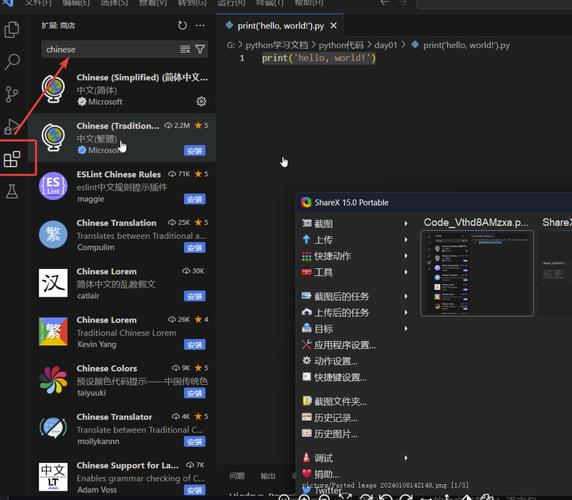Open 上传后的任务 submenu in ShareX
The image size is (572, 500).
[355, 313]
